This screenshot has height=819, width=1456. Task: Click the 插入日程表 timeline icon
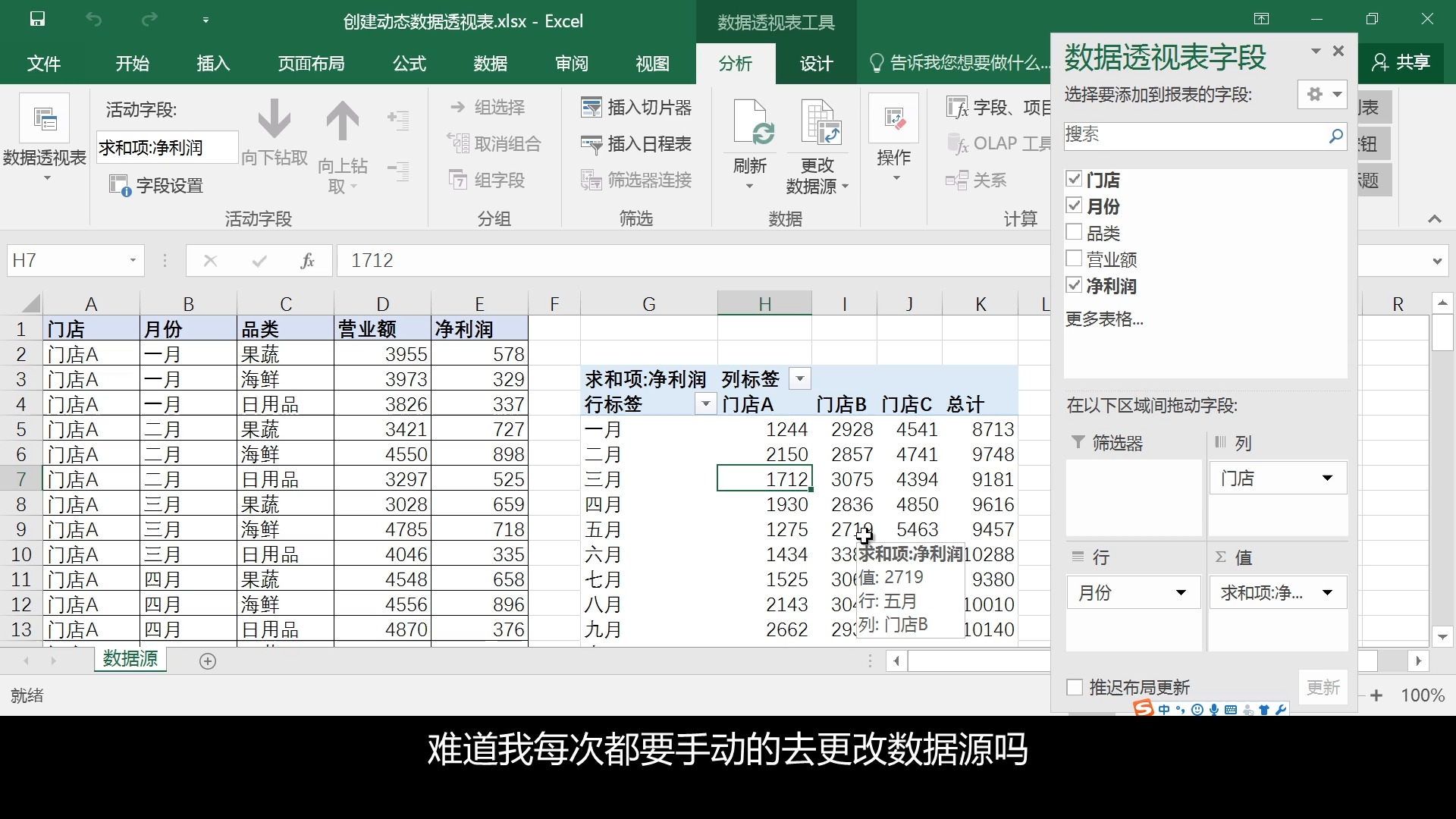click(592, 144)
